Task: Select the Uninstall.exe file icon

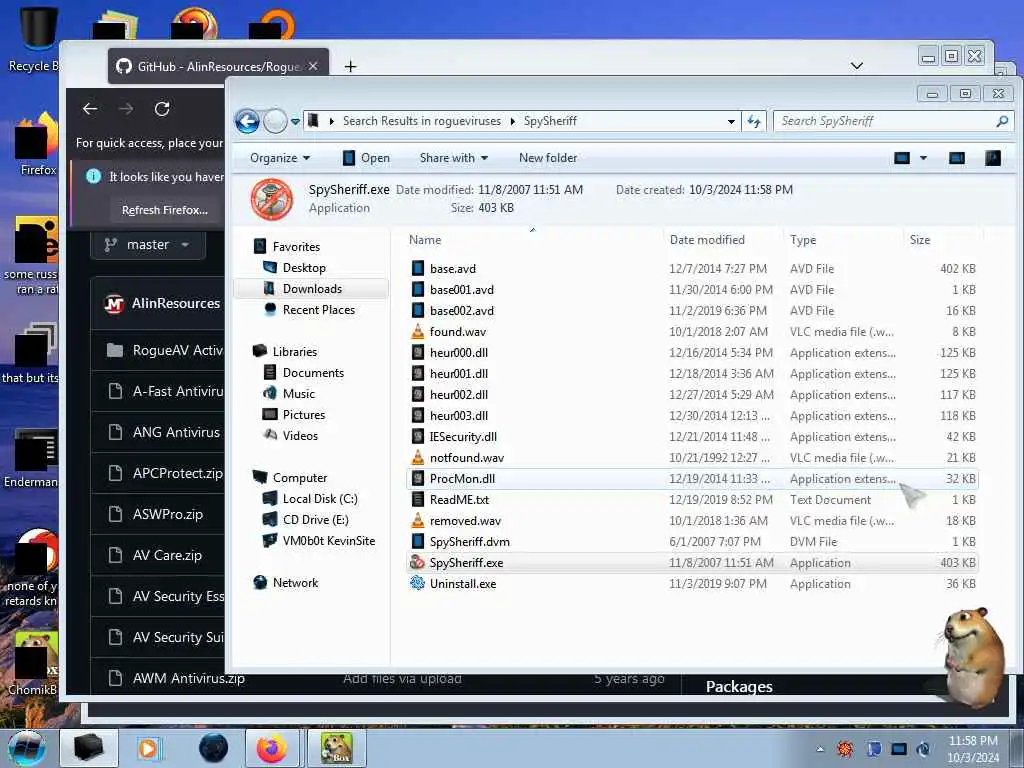Action: (417, 583)
